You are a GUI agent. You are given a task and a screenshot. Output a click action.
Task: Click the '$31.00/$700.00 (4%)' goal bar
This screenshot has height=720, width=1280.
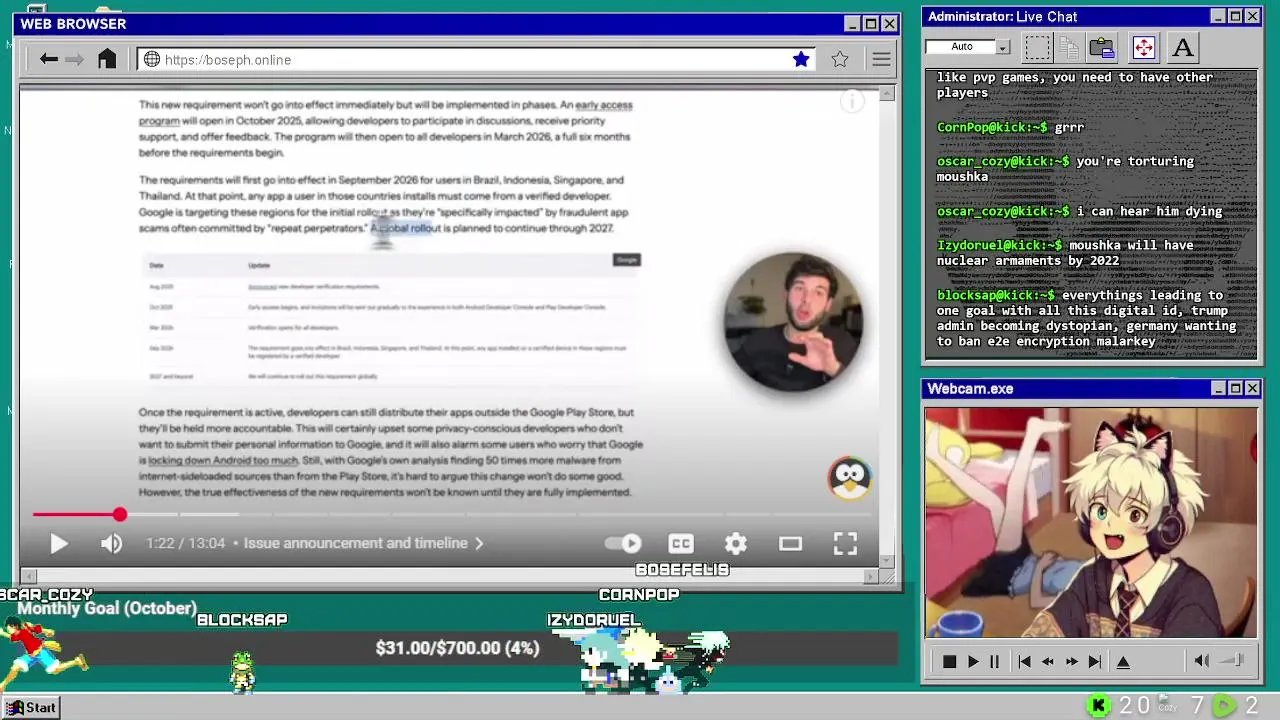pos(457,648)
